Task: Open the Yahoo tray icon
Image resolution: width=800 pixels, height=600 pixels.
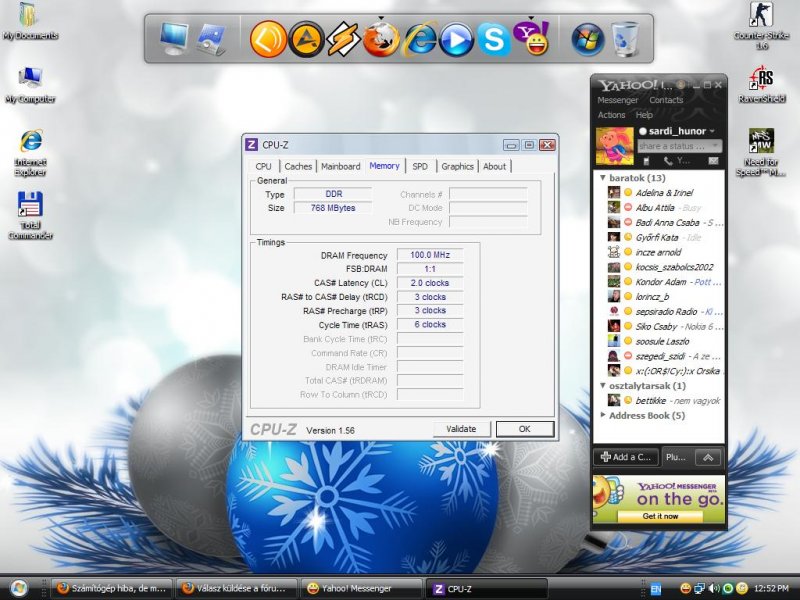Action: [686, 588]
